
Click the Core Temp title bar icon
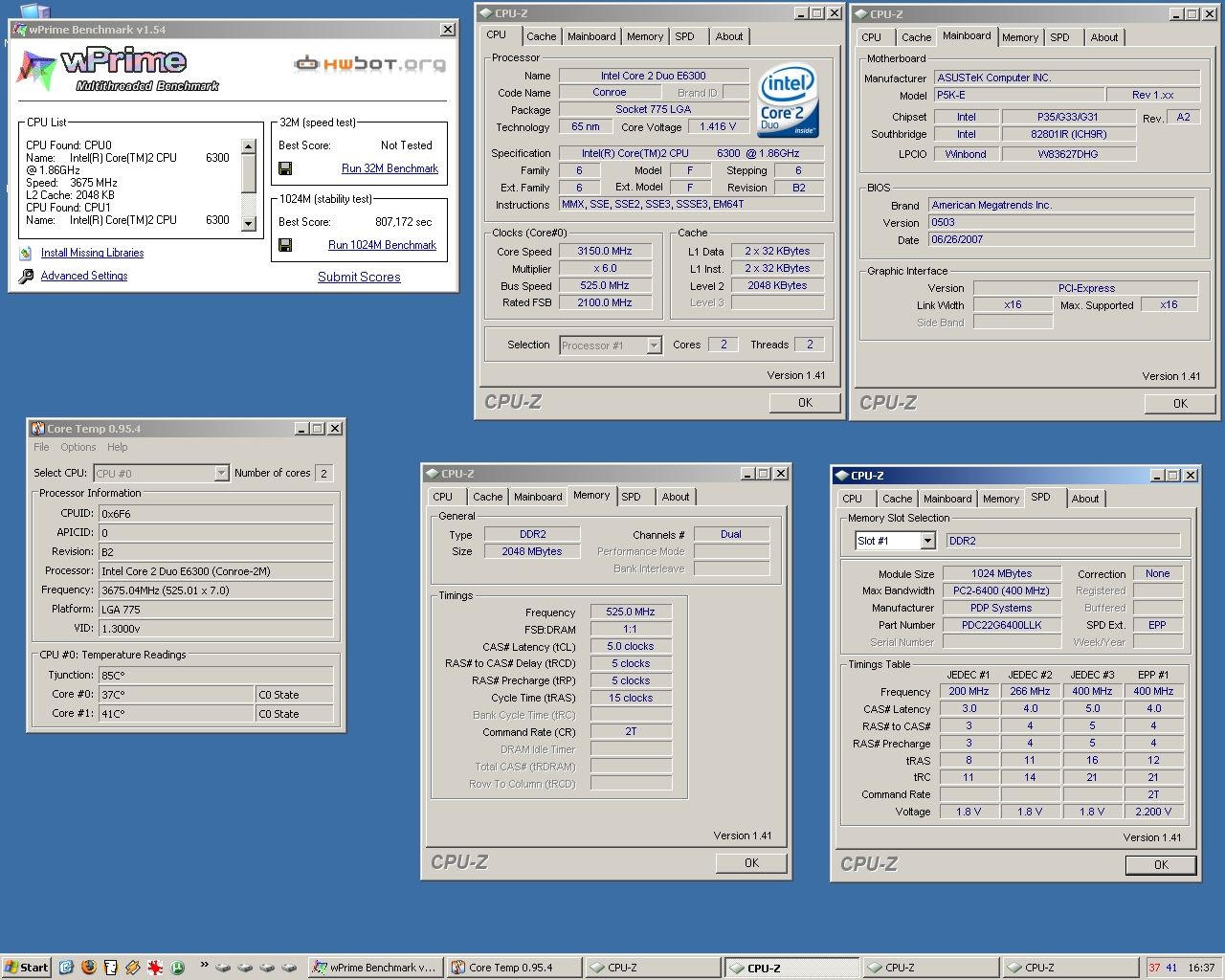[38, 429]
